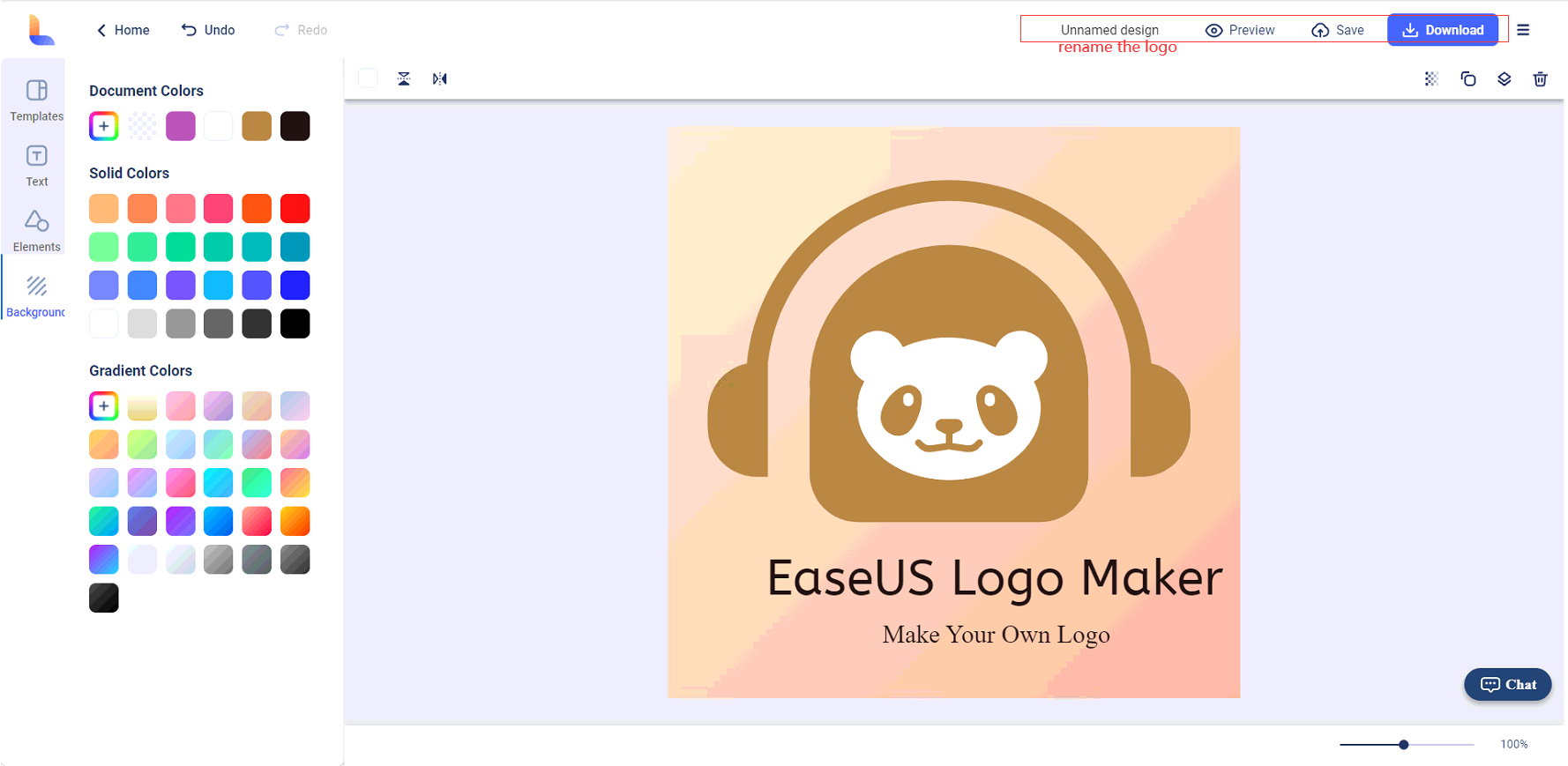Pick the brown document color swatch
Image resolution: width=1568 pixels, height=766 pixels.
pyautogui.click(x=257, y=126)
